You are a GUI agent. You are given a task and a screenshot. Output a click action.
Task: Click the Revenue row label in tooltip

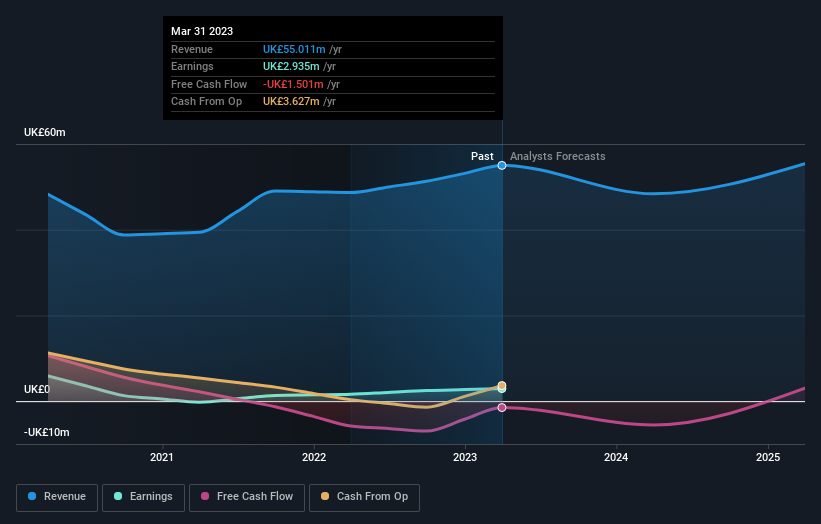click(x=192, y=49)
